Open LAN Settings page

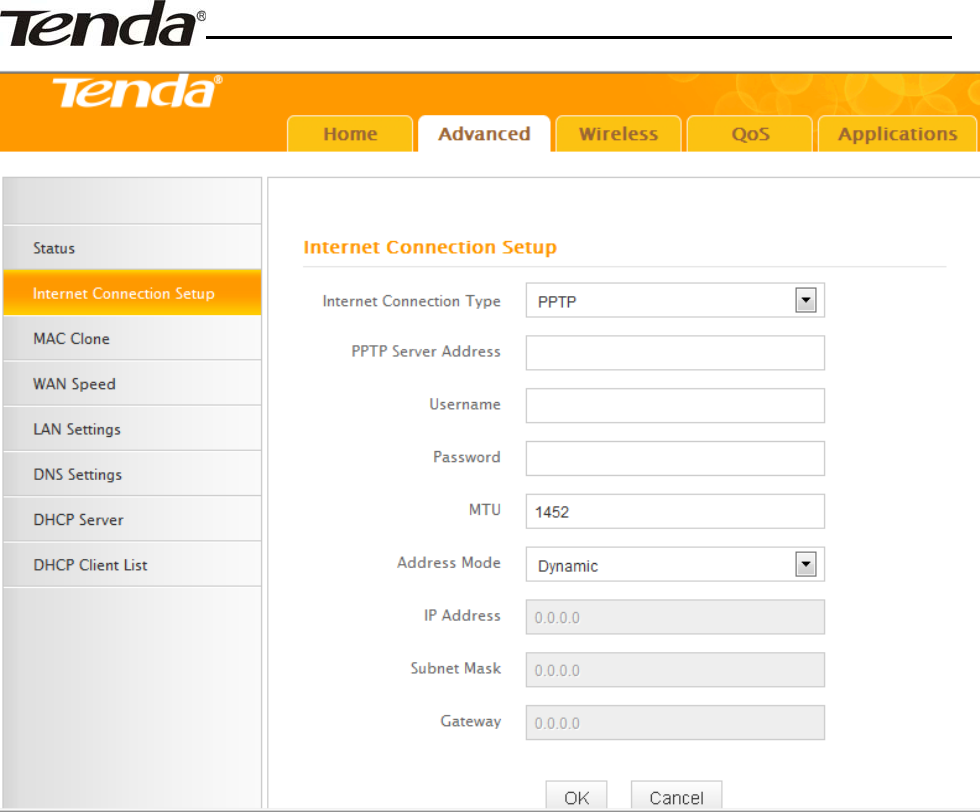[x=132, y=429]
